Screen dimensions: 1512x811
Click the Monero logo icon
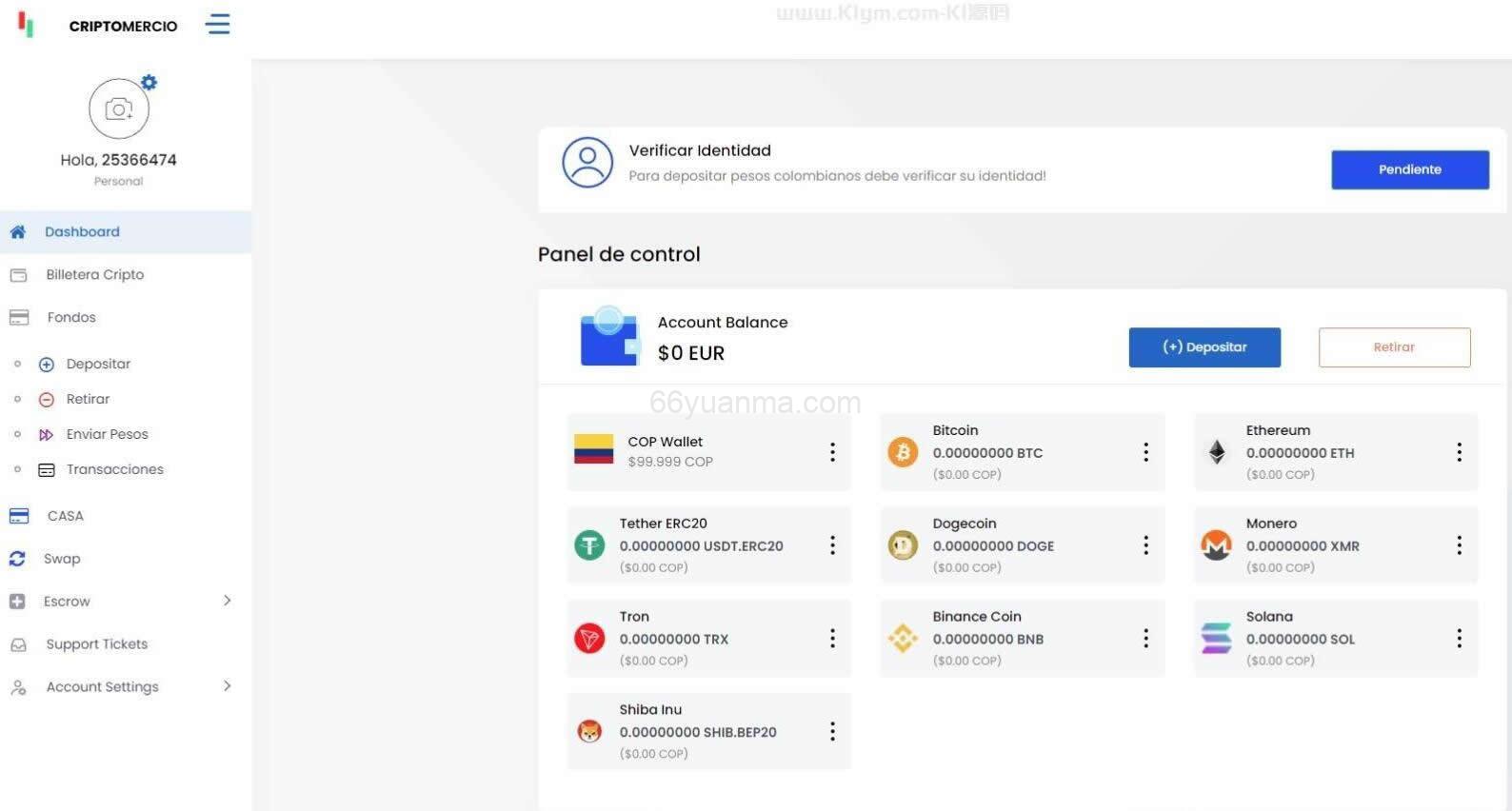point(1216,545)
